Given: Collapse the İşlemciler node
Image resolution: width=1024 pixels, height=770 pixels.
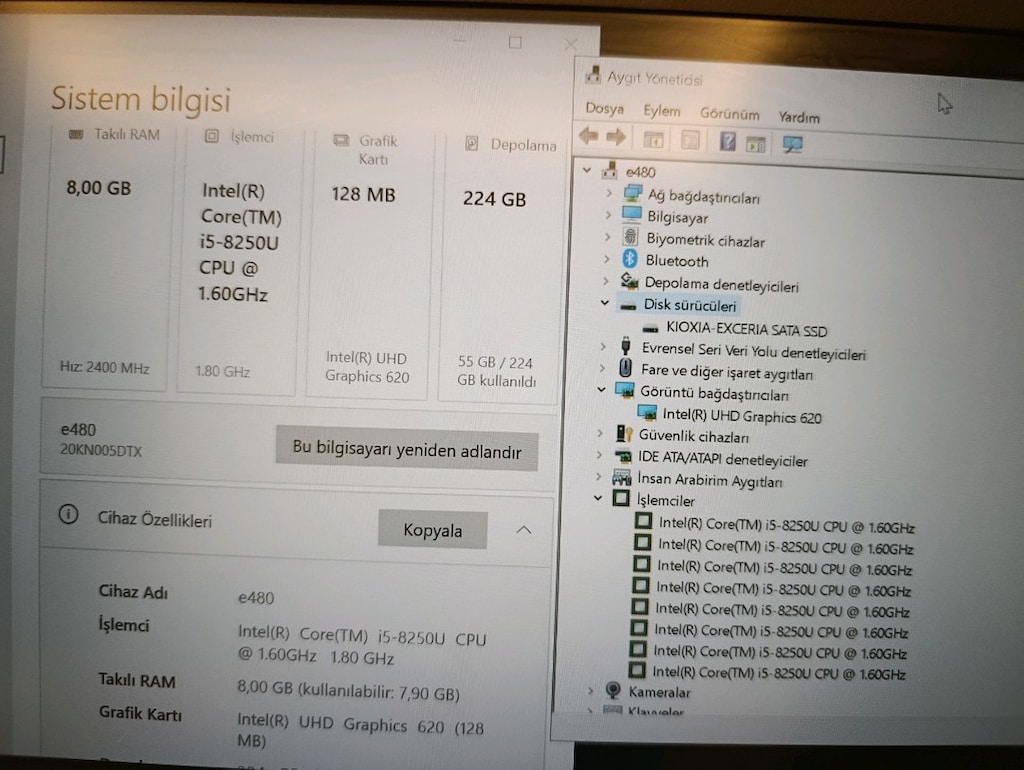Looking at the screenshot, I should [x=598, y=498].
